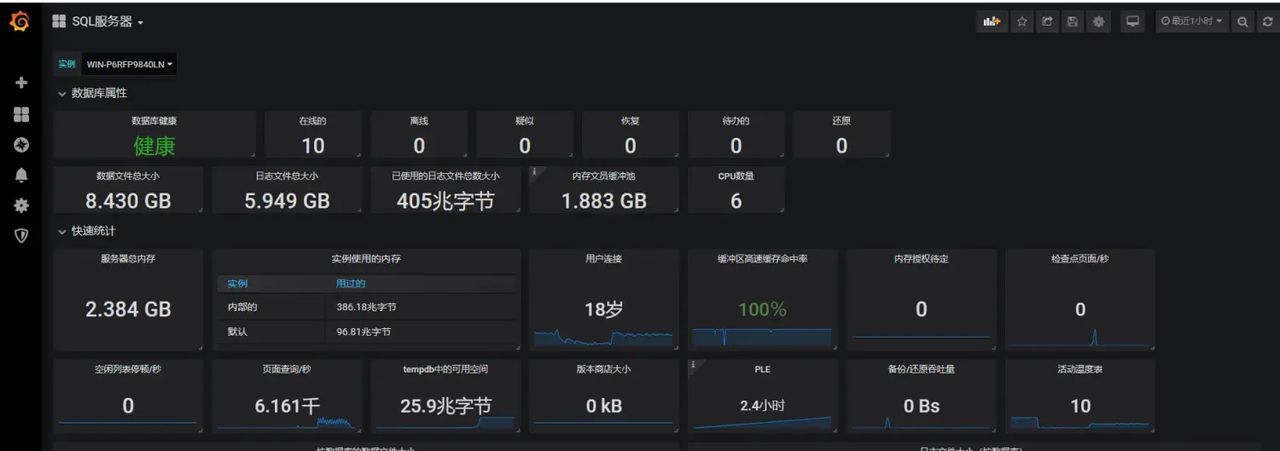The width and height of the screenshot is (1280, 451).
Task: Click the 空闲列表停顿/秒 panel title
Action: pos(128,368)
